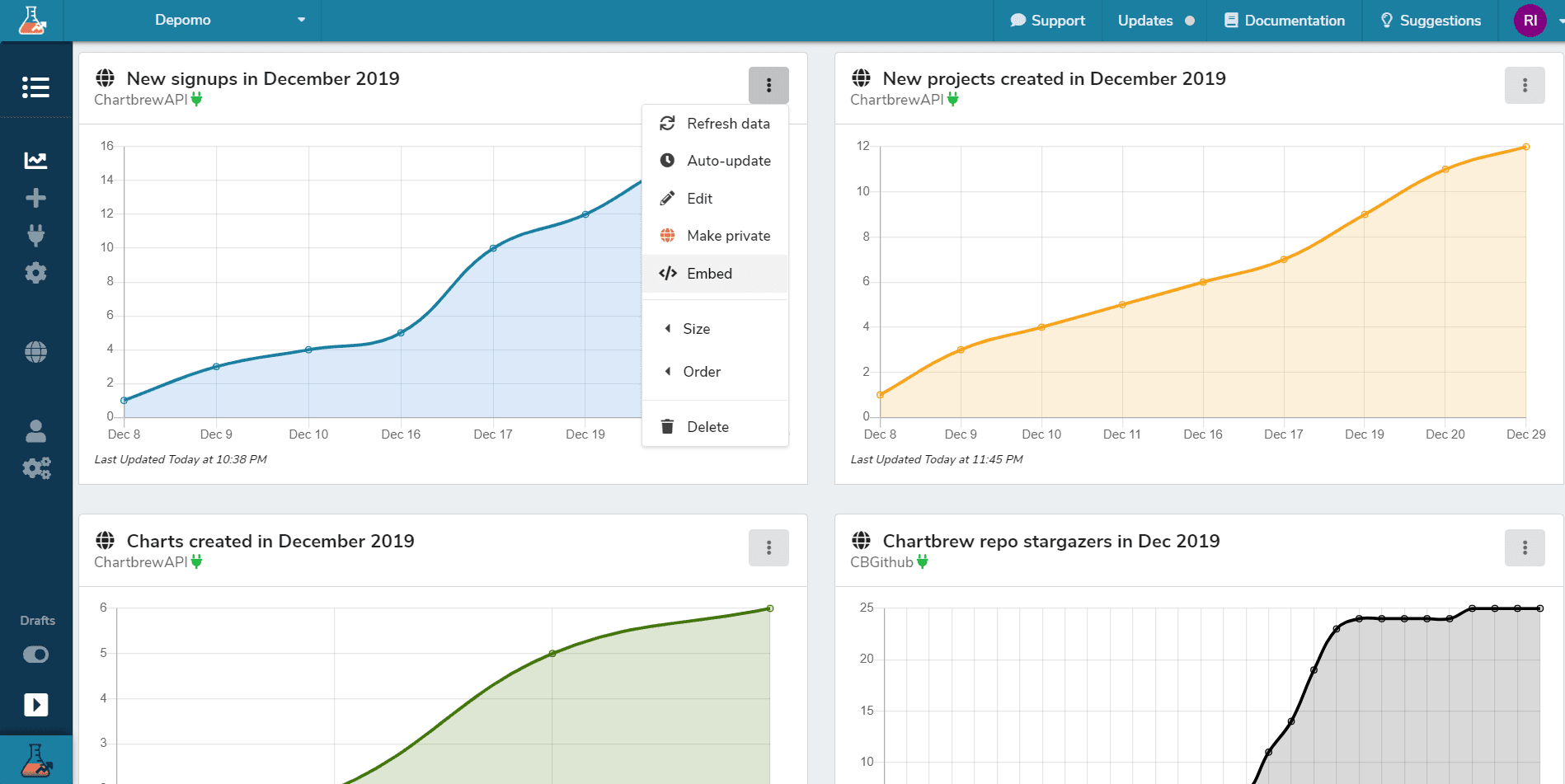Select Make private menu option
The image size is (1565, 784).
click(727, 236)
